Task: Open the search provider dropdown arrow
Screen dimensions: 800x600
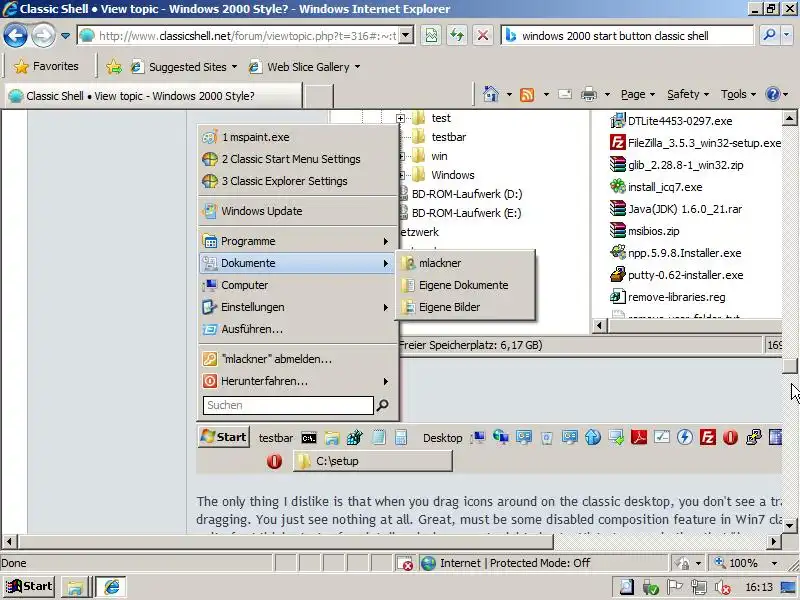Action: (786, 36)
